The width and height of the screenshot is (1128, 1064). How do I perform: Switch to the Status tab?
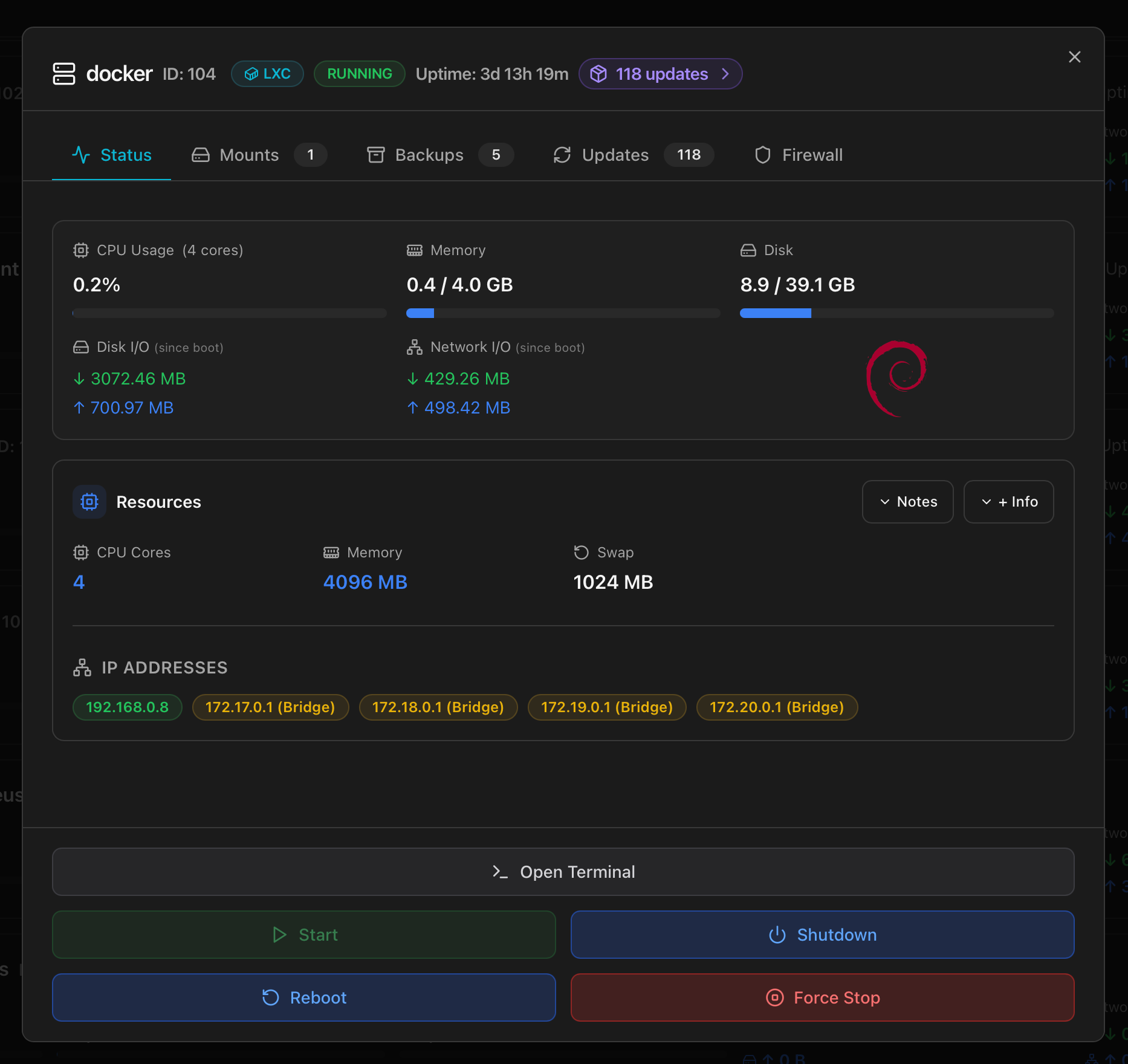click(x=112, y=155)
